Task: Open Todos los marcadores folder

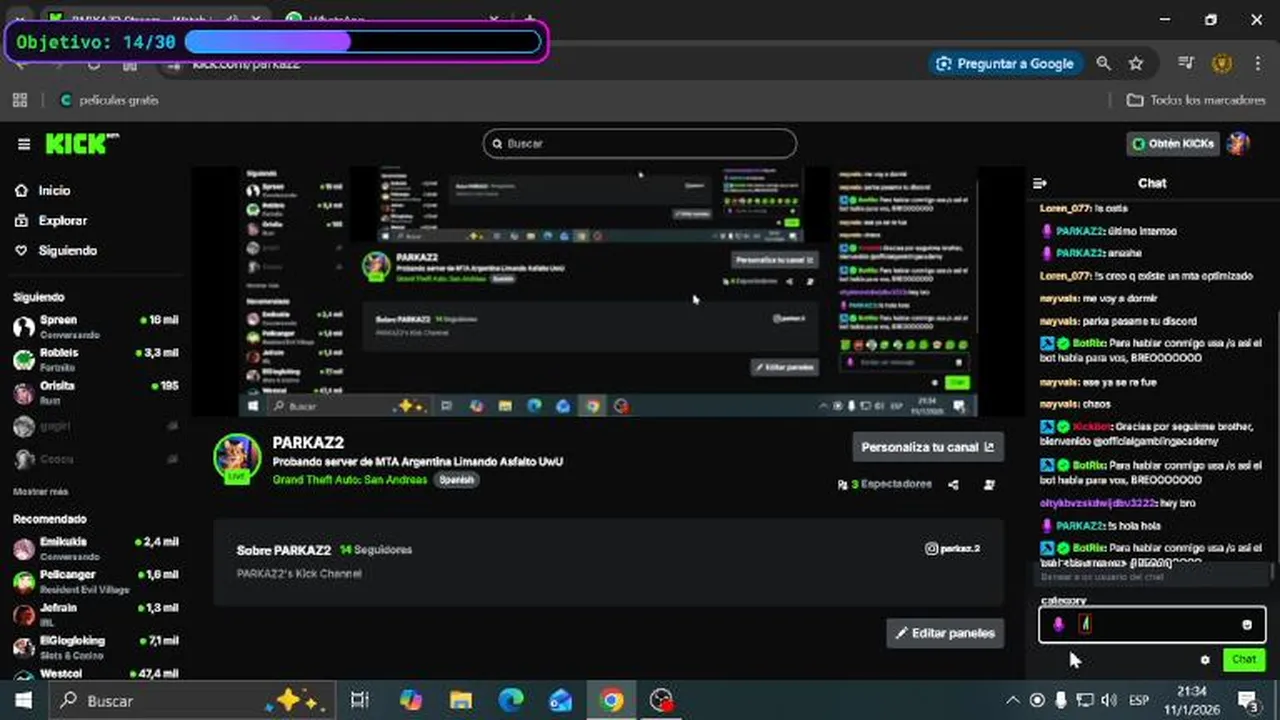Action: (x=1195, y=100)
